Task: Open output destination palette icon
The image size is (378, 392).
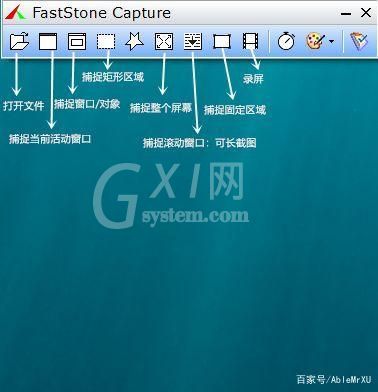Action: [x=315, y=41]
